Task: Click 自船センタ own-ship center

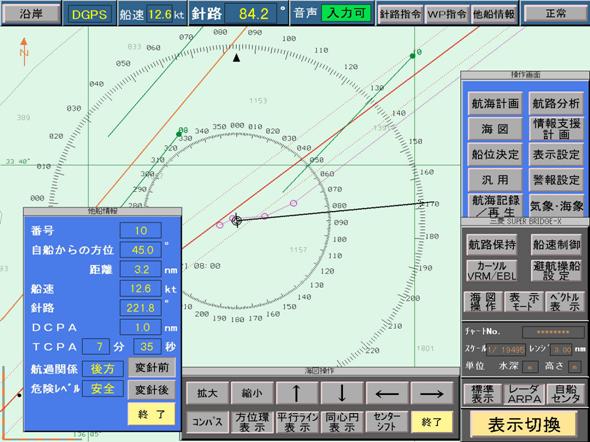Action: tap(565, 394)
